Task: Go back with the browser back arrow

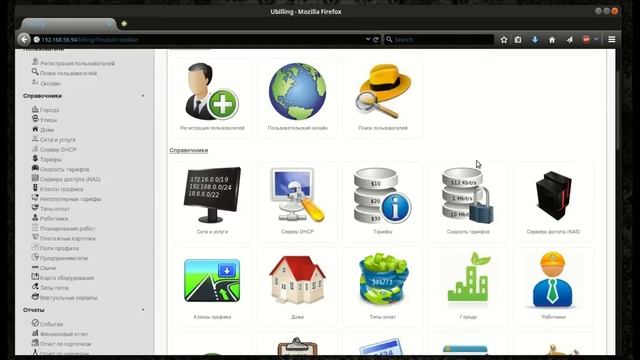Action: click(24, 39)
